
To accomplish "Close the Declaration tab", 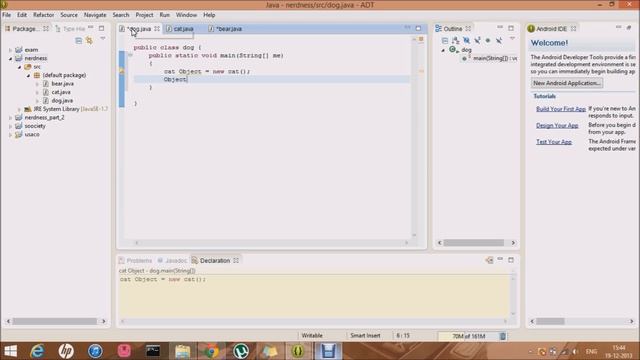I will pyautogui.click(x=236, y=260).
